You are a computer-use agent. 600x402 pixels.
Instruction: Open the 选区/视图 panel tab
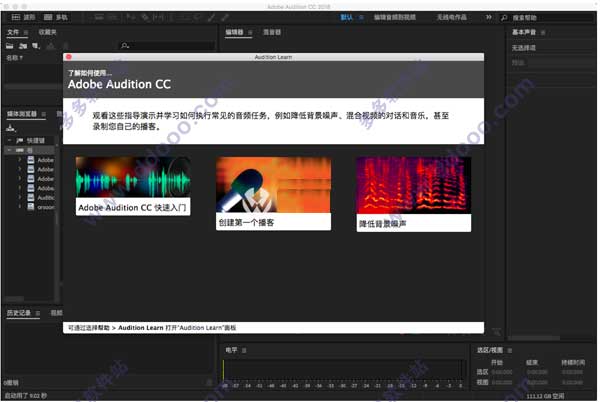coord(490,350)
